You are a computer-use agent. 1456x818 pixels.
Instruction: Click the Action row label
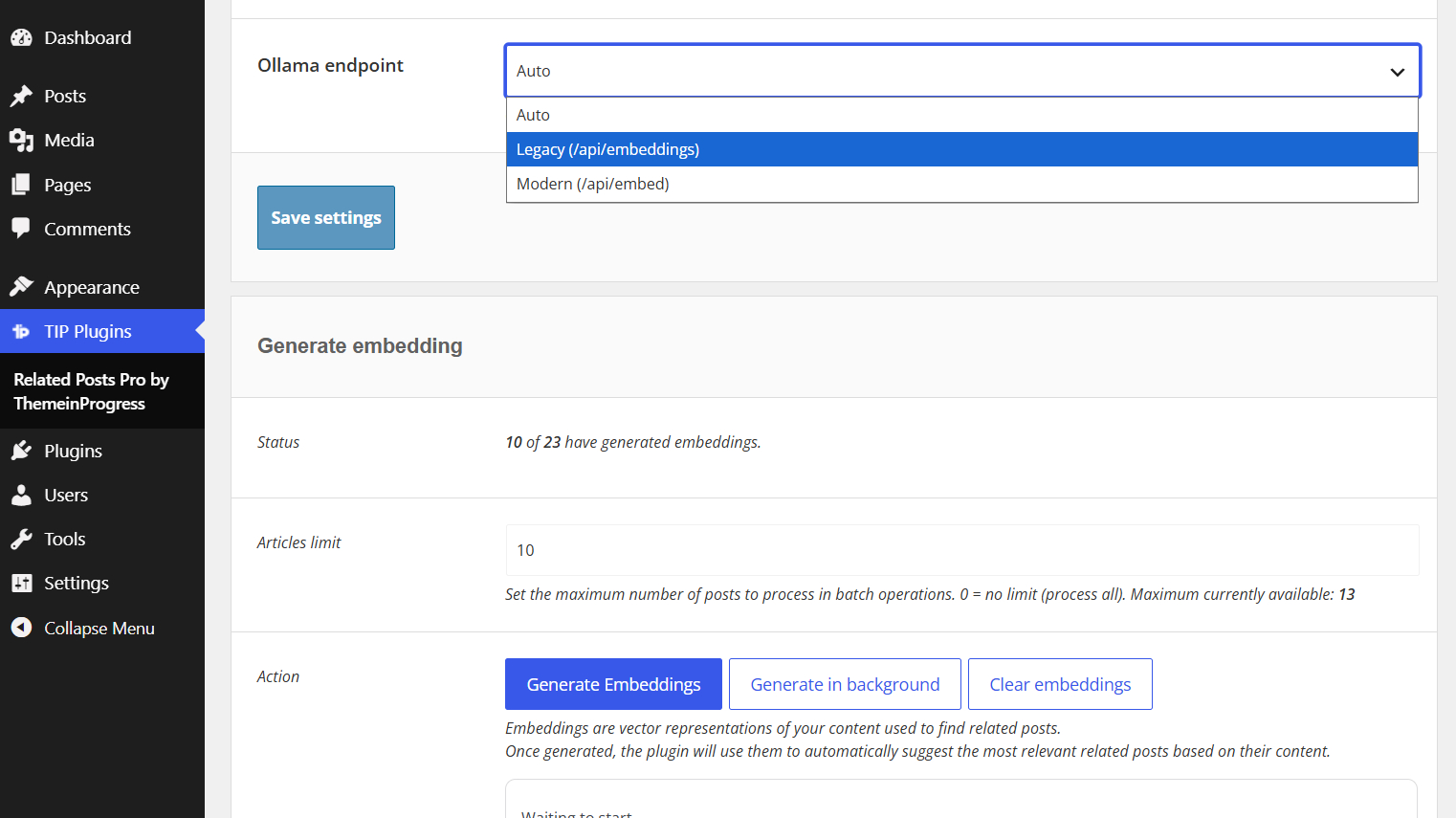(x=278, y=676)
